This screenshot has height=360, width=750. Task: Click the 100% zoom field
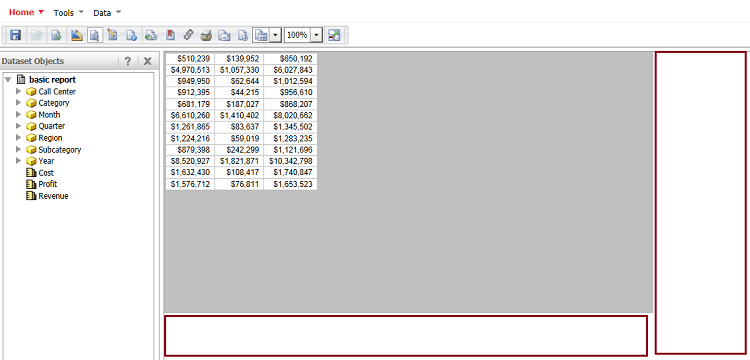[298, 35]
